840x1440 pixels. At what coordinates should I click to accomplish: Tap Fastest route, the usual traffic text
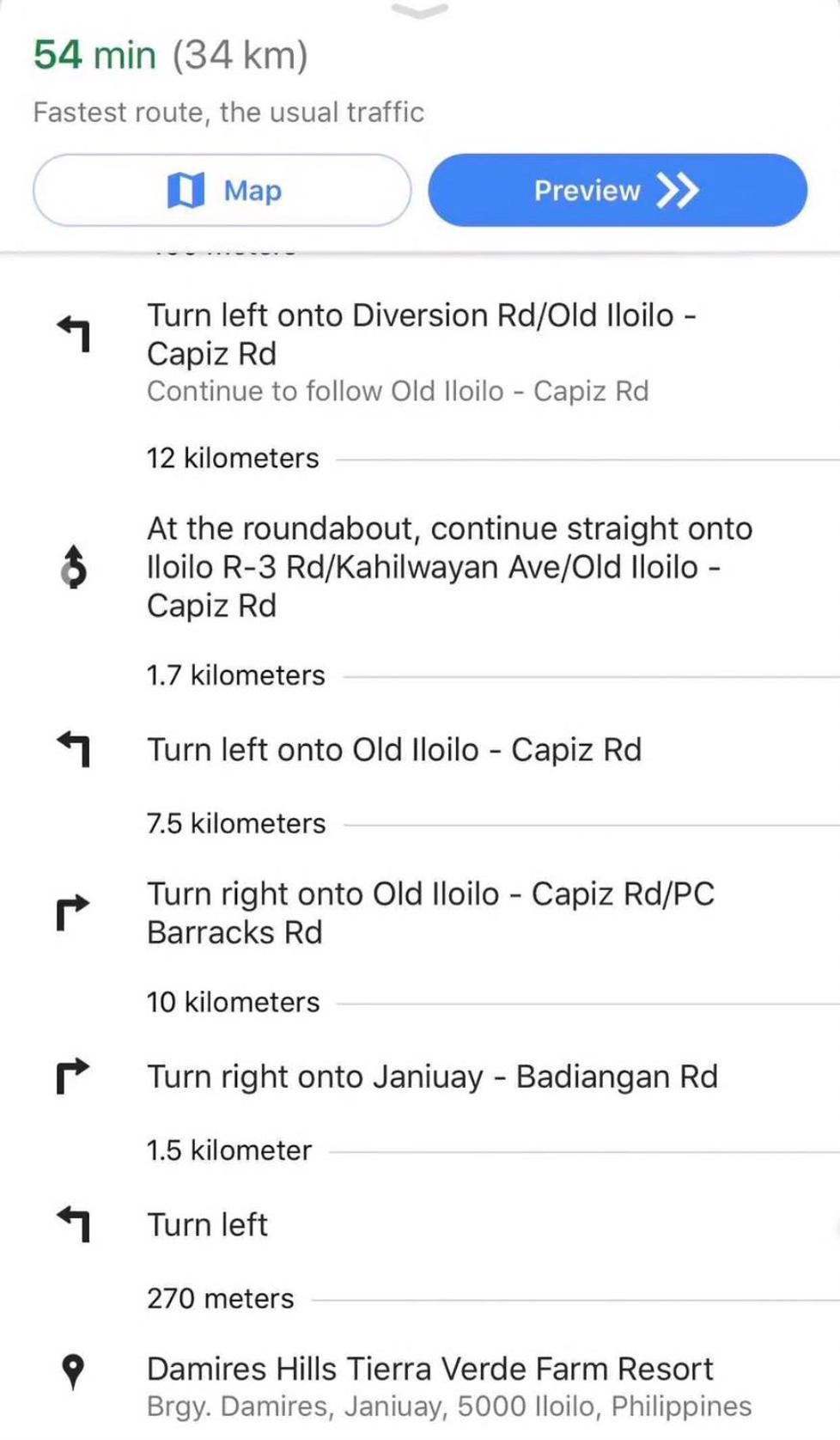pos(228,112)
